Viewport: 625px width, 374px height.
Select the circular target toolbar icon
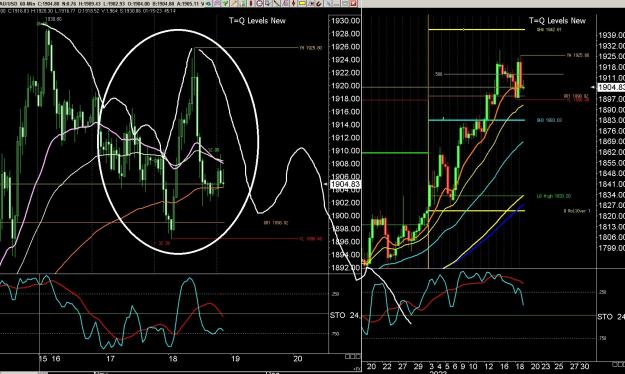coord(259,3)
